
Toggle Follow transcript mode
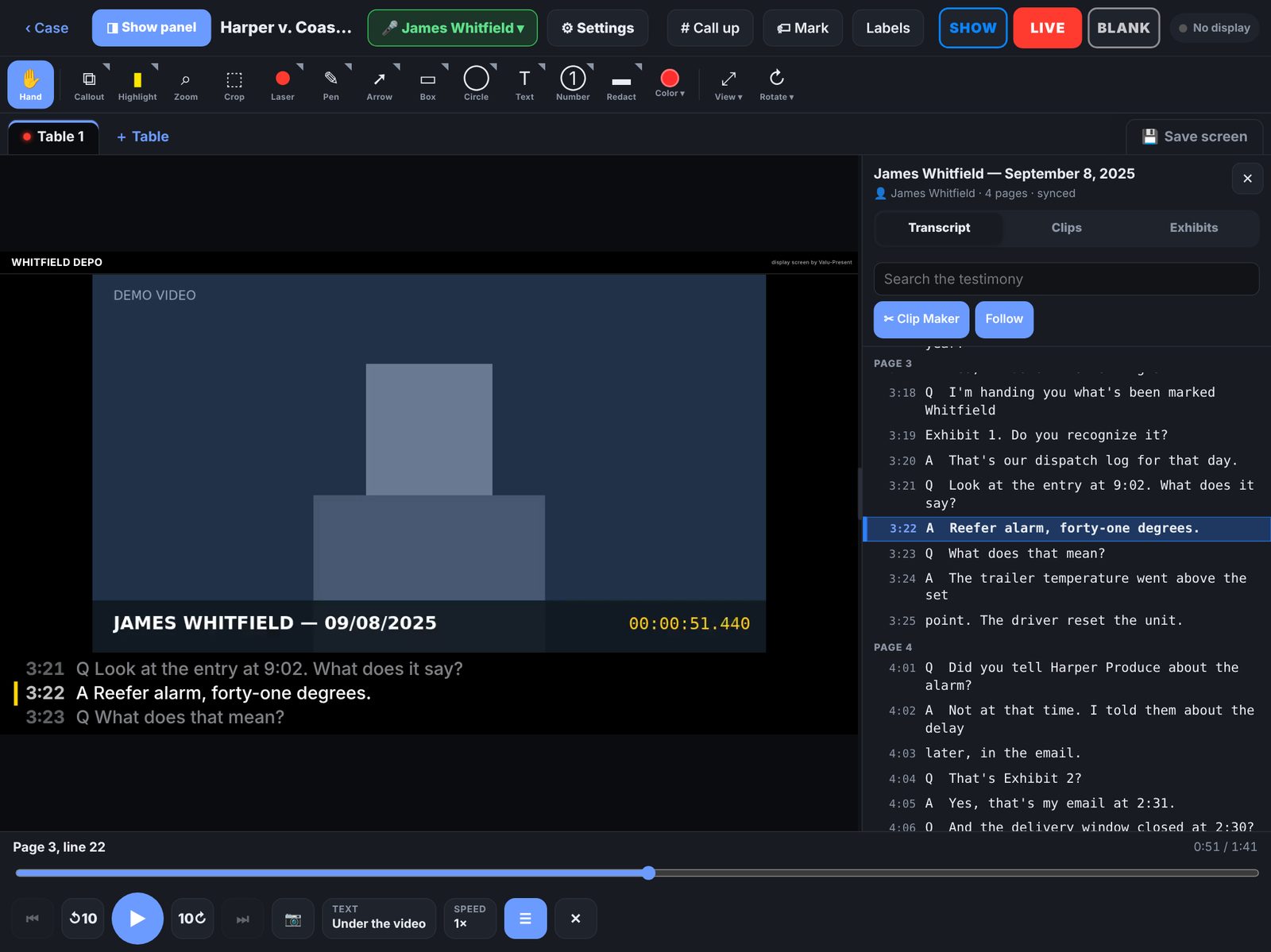click(x=1004, y=319)
